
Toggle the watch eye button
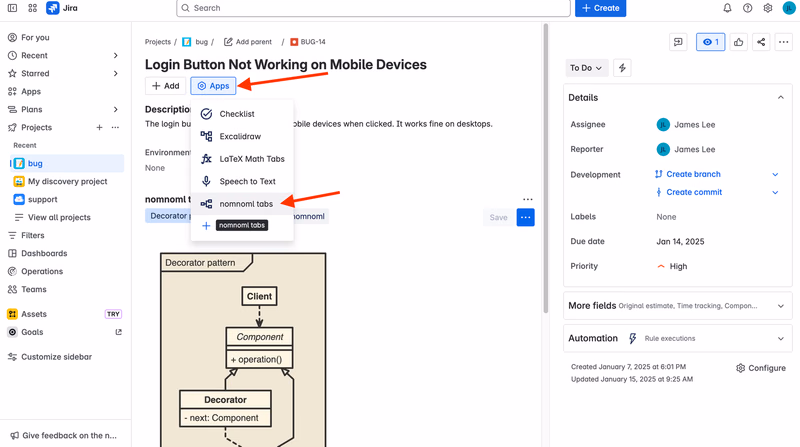pos(711,42)
